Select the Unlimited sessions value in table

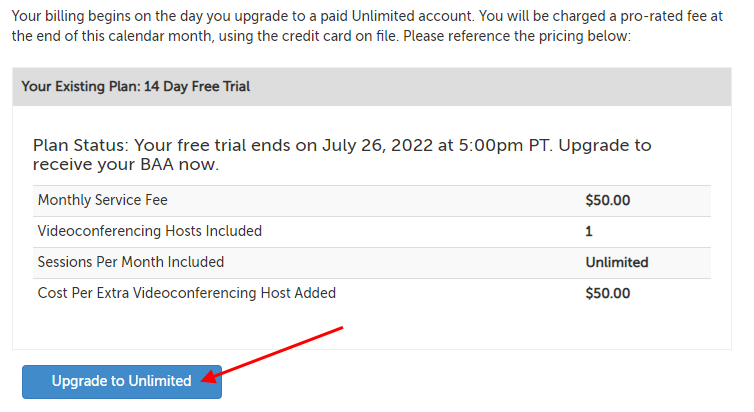(x=616, y=262)
